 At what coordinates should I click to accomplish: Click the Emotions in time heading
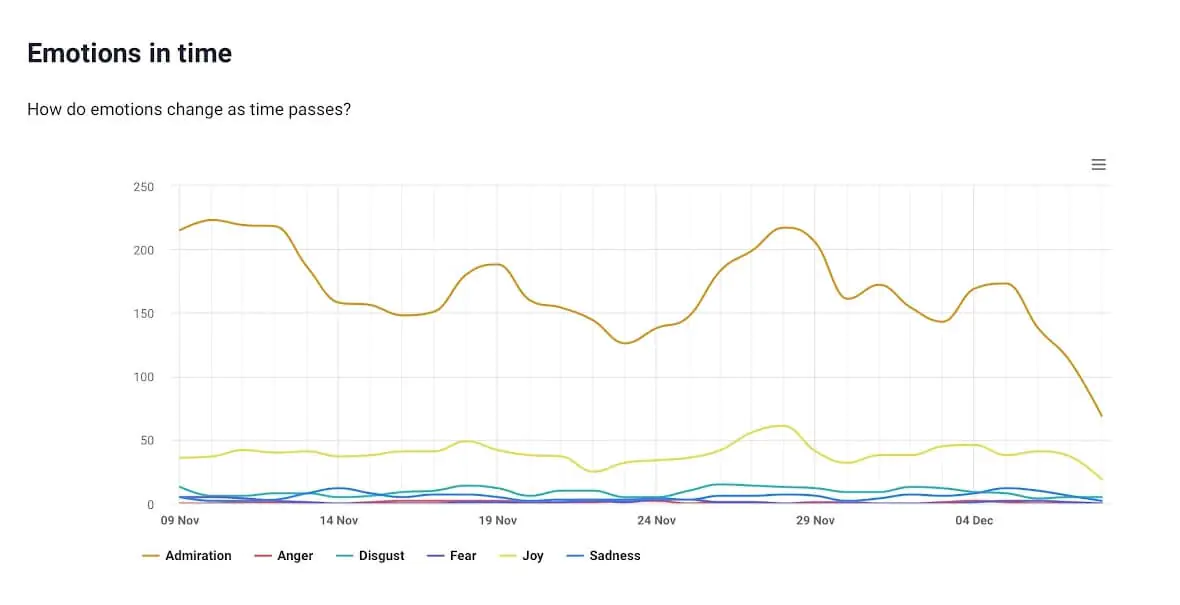(129, 53)
